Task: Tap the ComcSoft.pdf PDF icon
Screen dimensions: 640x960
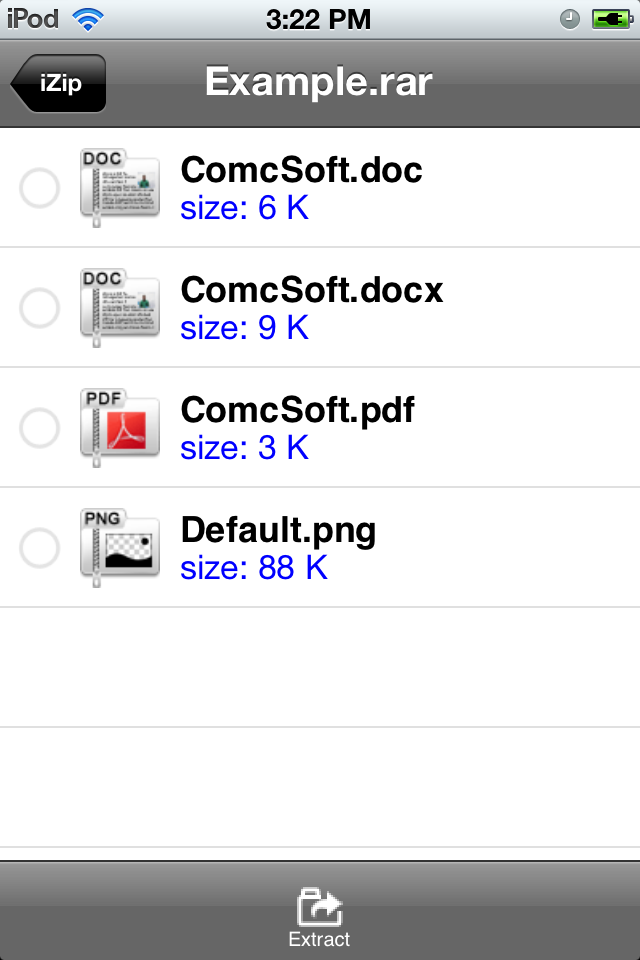Action: tap(120, 428)
